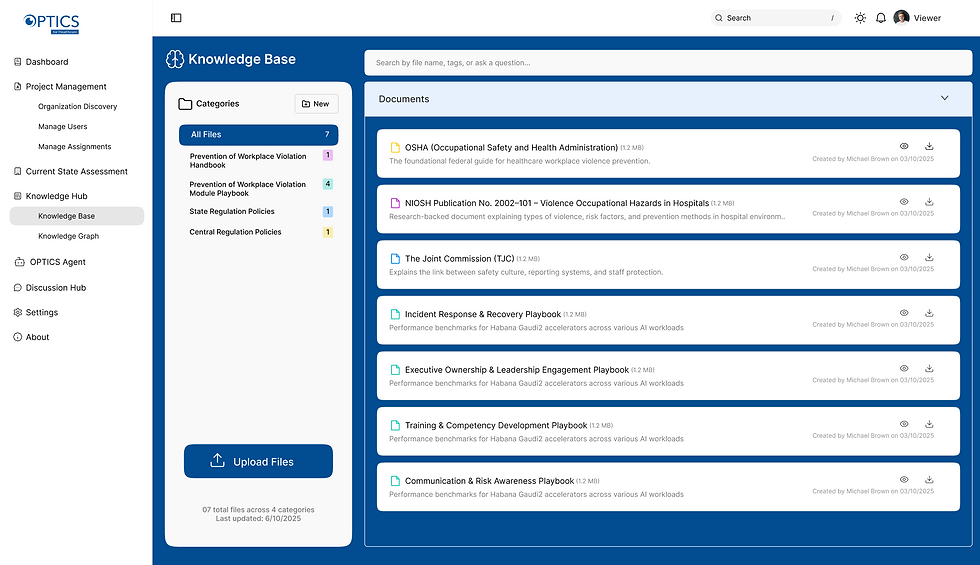The height and width of the screenshot is (565, 980).
Task: Preview The Joint Commission eye icon
Action: [x=904, y=258]
